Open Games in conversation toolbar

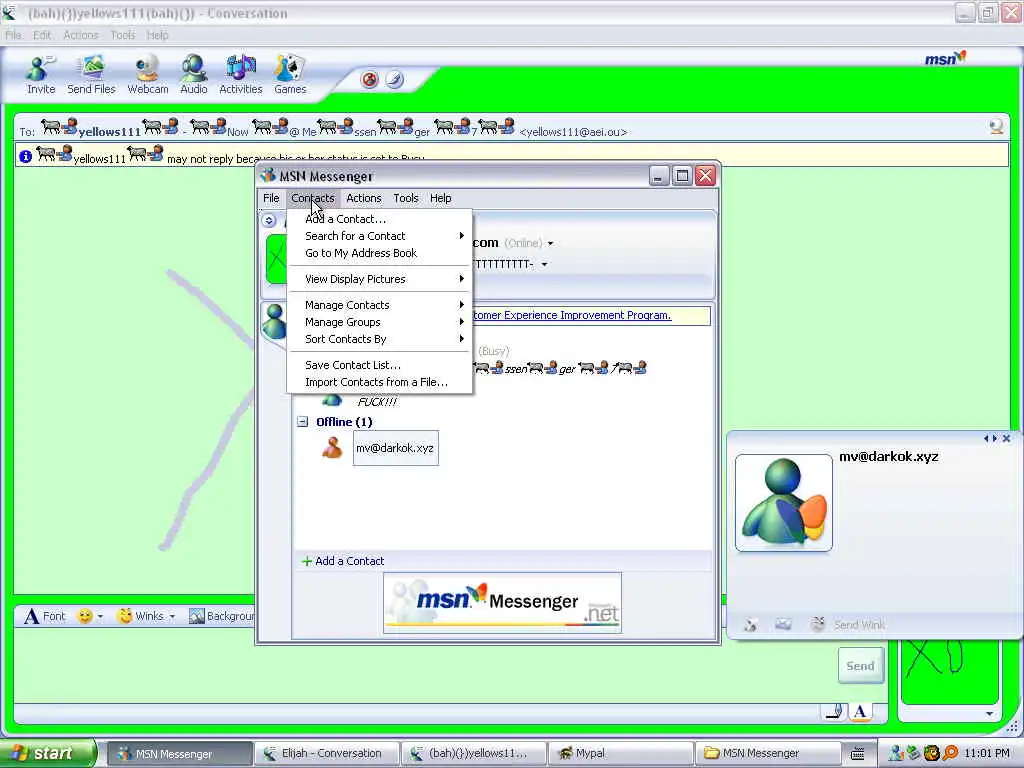pos(290,75)
